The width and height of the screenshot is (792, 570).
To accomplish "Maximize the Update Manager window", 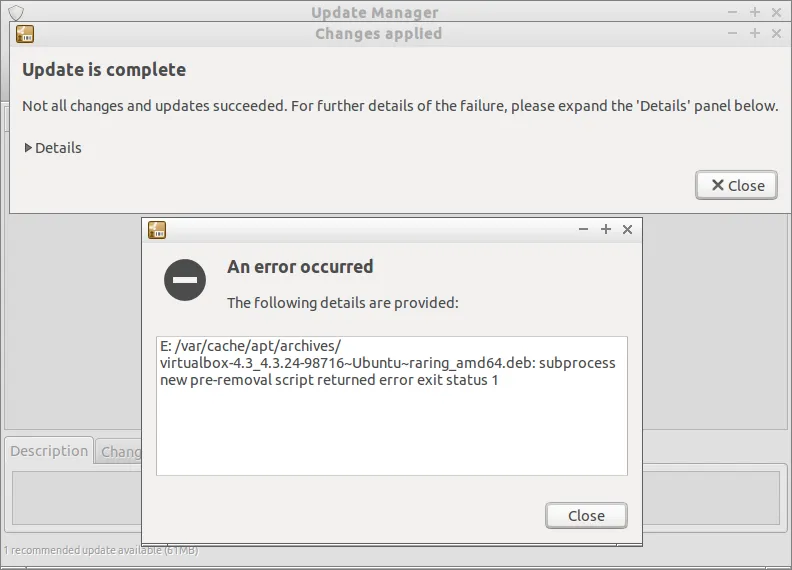I will tap(755, 12).
